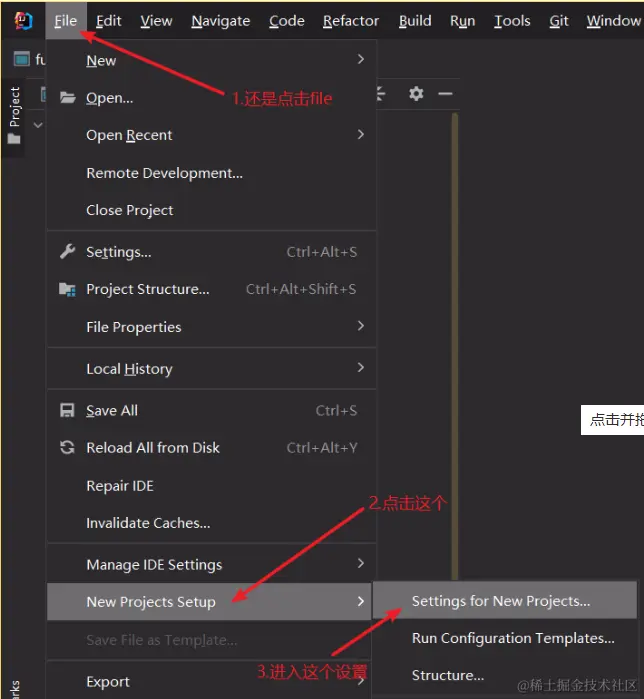Open the File menu
Image resolution: width=644 pixels, height=699 pixels.
[66, 21]
